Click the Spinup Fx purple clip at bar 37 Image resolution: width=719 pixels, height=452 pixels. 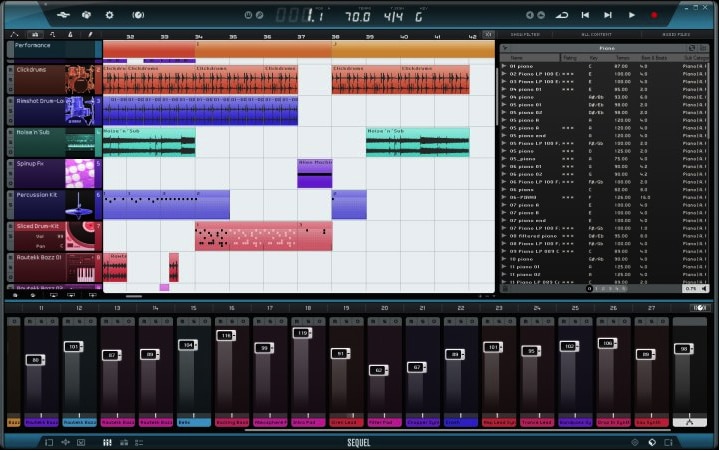point(315,173)
